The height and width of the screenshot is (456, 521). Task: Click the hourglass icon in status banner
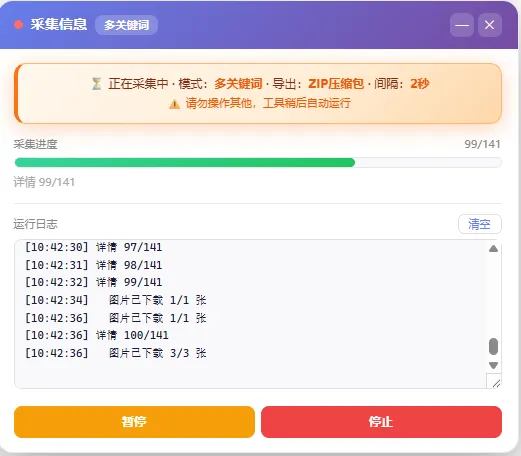(96, 84)
